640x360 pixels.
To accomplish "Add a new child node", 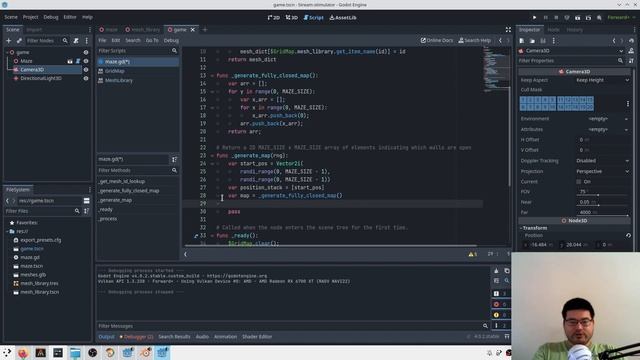I will pyautogui.click(x=9, y=41).
